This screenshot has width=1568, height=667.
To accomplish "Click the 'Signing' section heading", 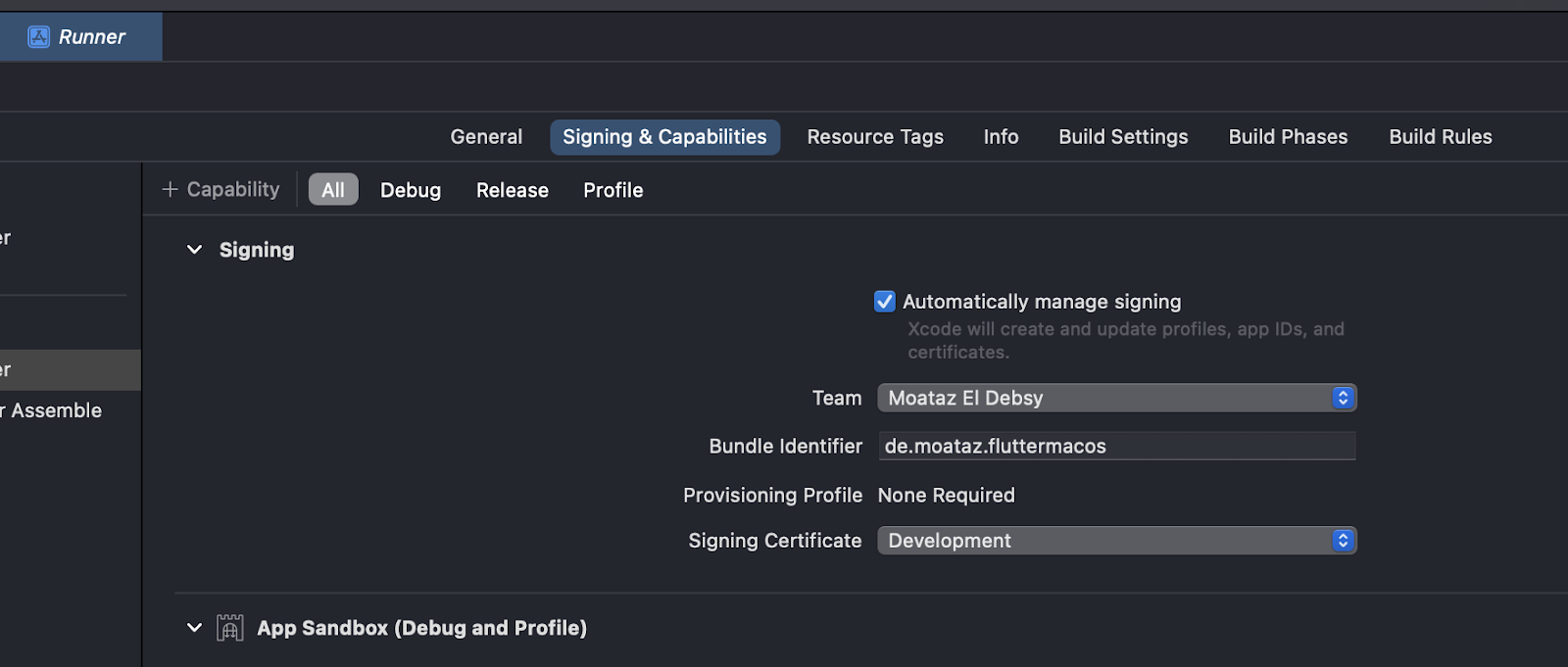I will (x=257, y=250).
